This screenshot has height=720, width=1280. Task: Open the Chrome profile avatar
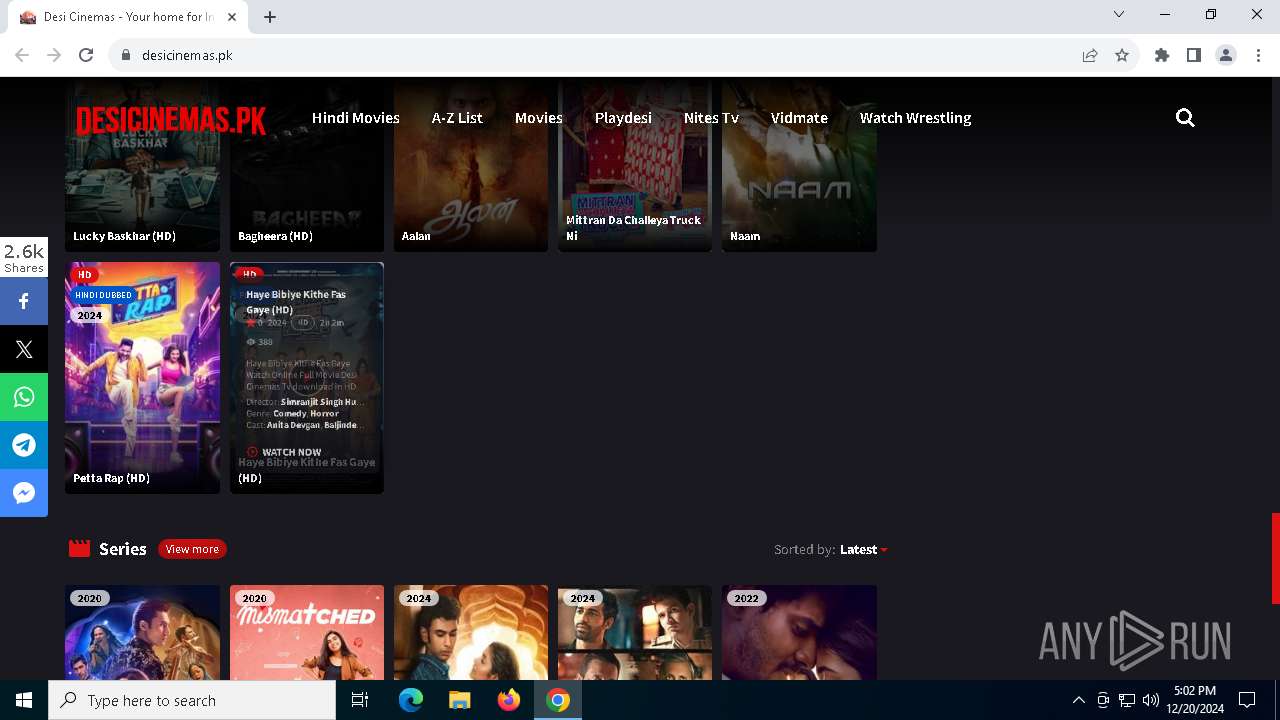(1226, 55)
